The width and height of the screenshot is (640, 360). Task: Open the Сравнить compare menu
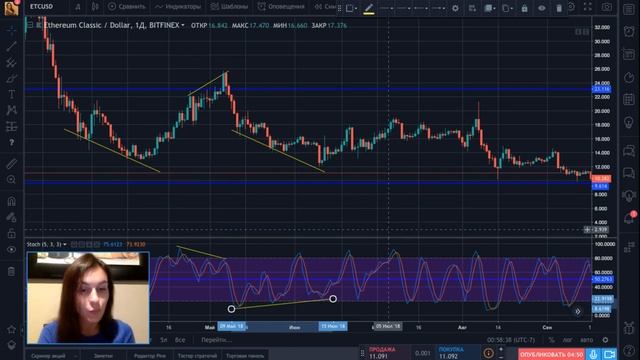(x=127, y=7)
